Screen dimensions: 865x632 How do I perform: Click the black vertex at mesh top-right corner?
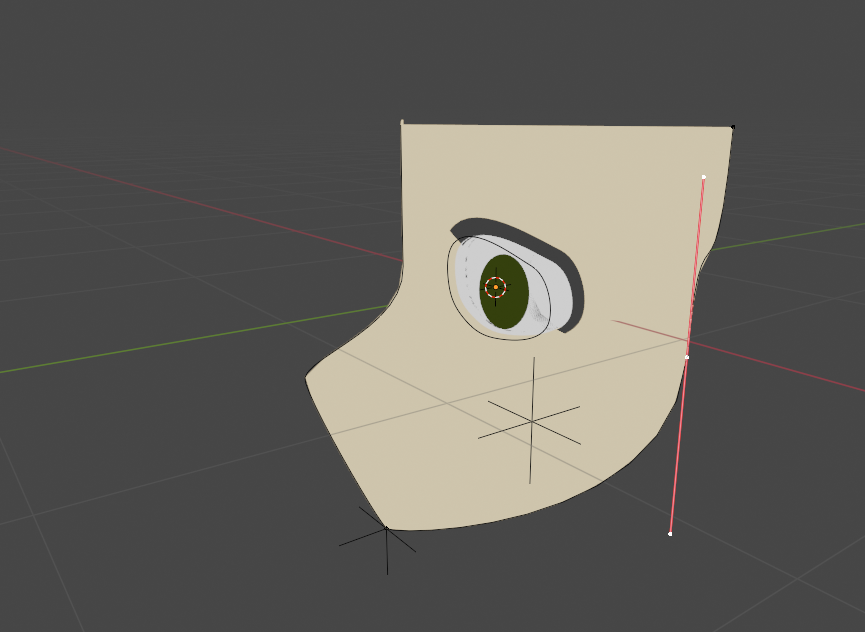[733, 127]
